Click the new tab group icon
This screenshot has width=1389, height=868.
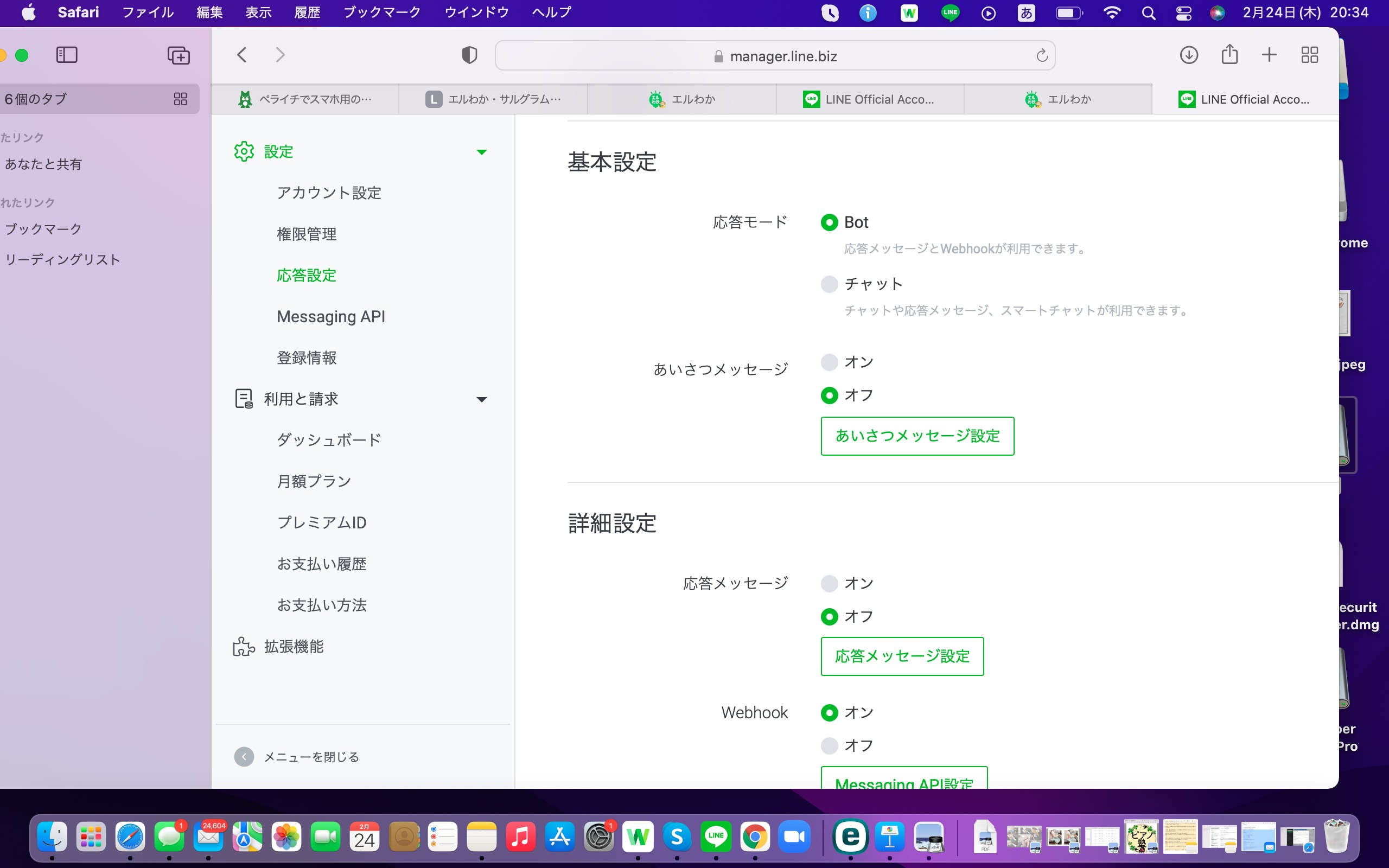pyautogui.click(x=179, y=55)
